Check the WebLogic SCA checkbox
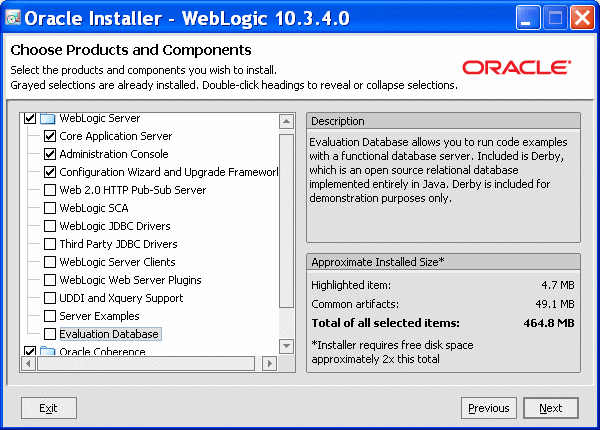The image size is (600, 430). coord(50,208)
